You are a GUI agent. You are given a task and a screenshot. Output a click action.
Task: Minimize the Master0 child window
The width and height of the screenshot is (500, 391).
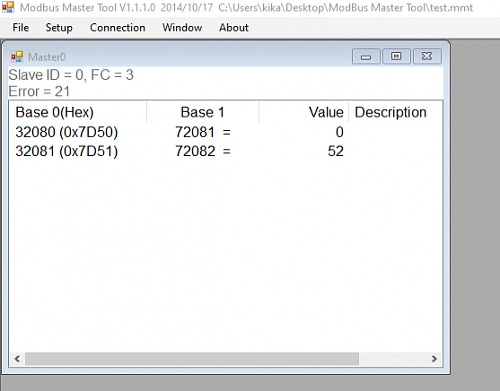click(366, 56)
